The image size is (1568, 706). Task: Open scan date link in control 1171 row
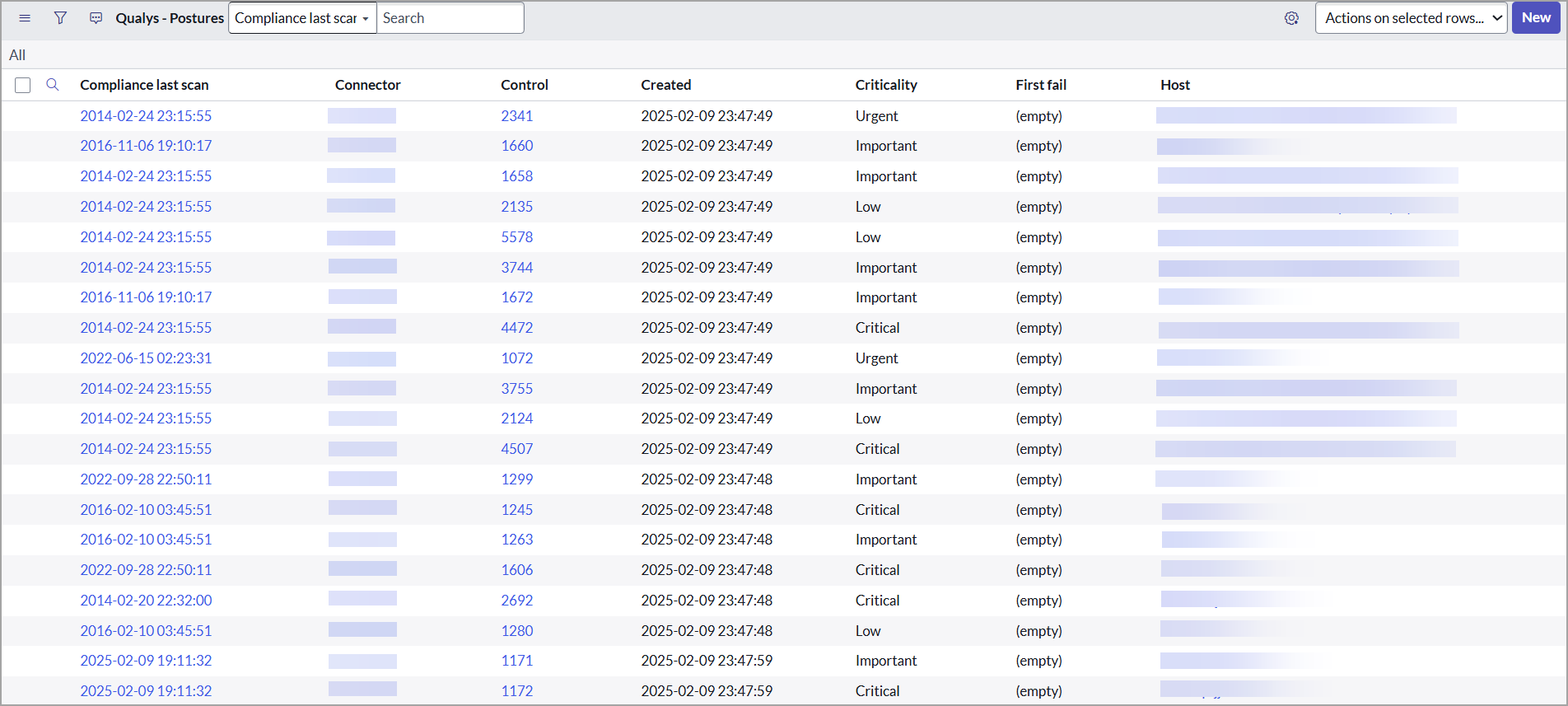146,661
